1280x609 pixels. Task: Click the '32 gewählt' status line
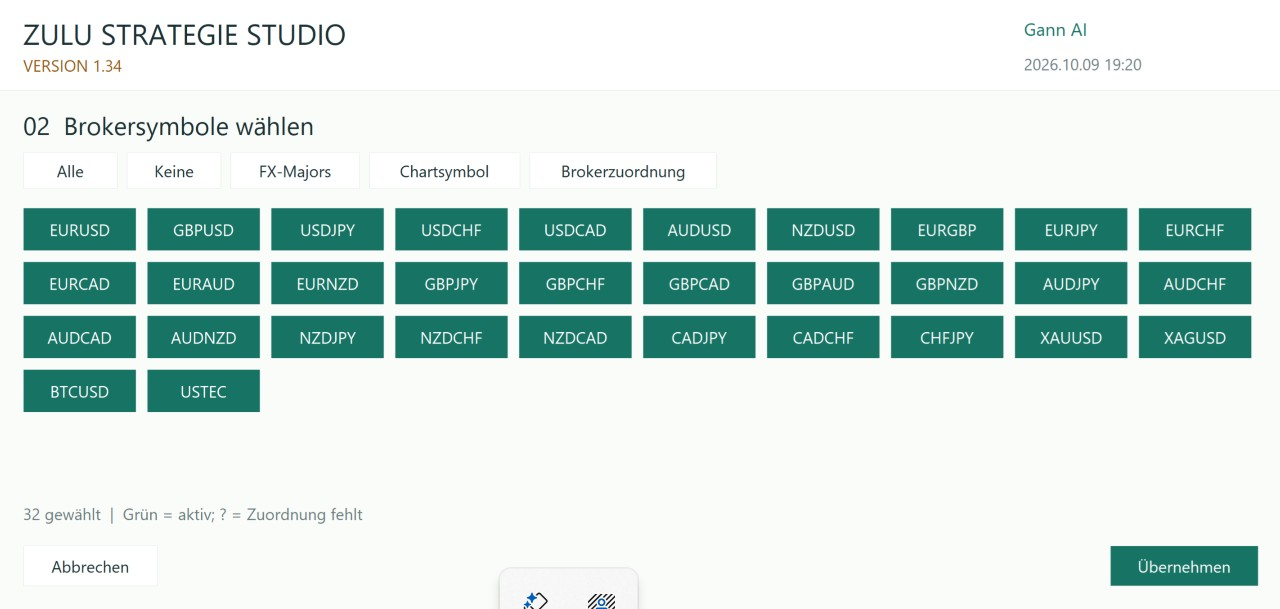click(x=193, y=515)
